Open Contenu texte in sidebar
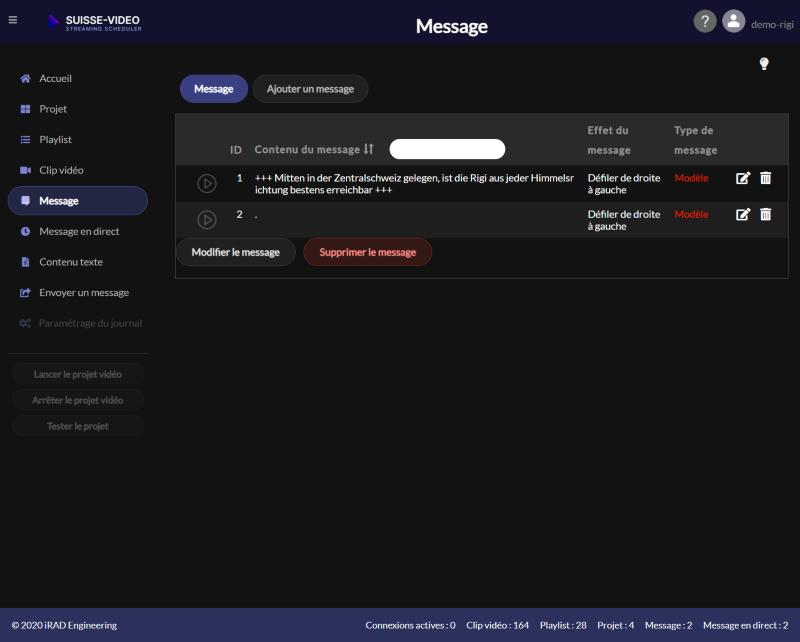This screenshot has height=642, width=800. [x=78, y=262]
